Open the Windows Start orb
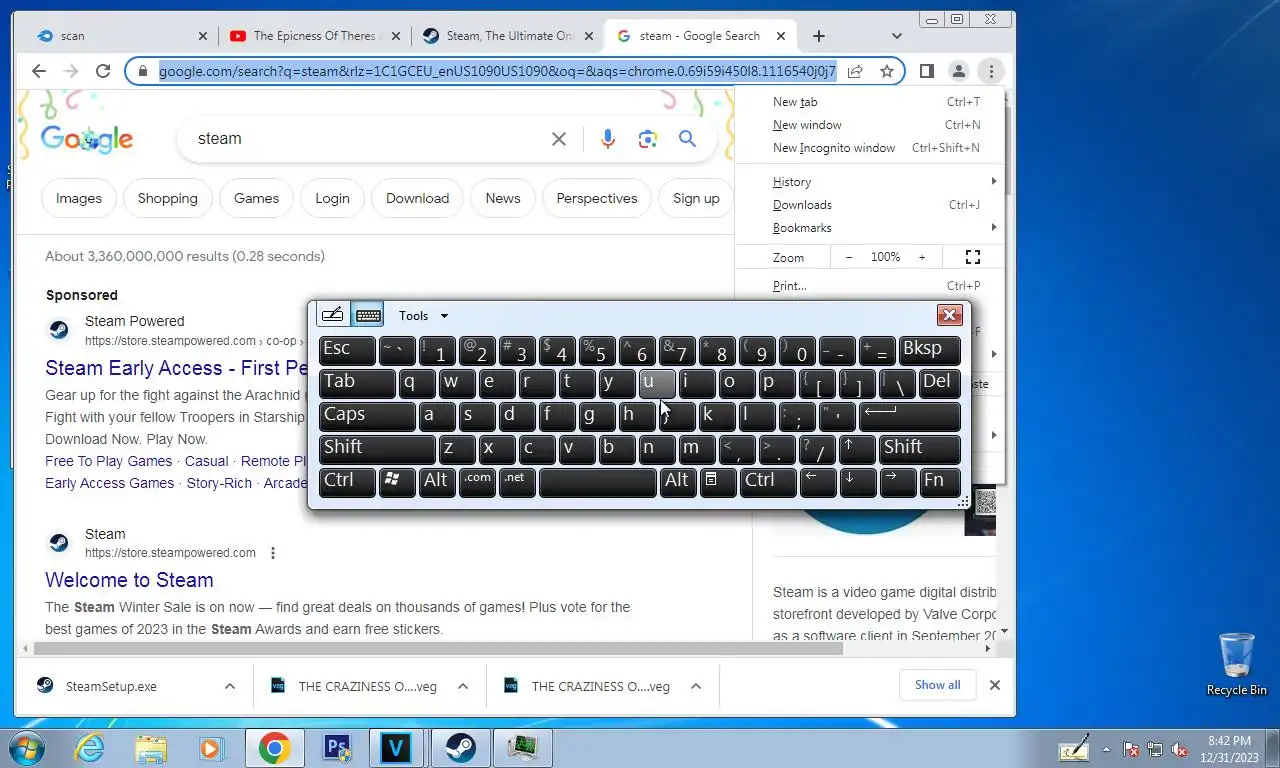 (x=26, y=748)
